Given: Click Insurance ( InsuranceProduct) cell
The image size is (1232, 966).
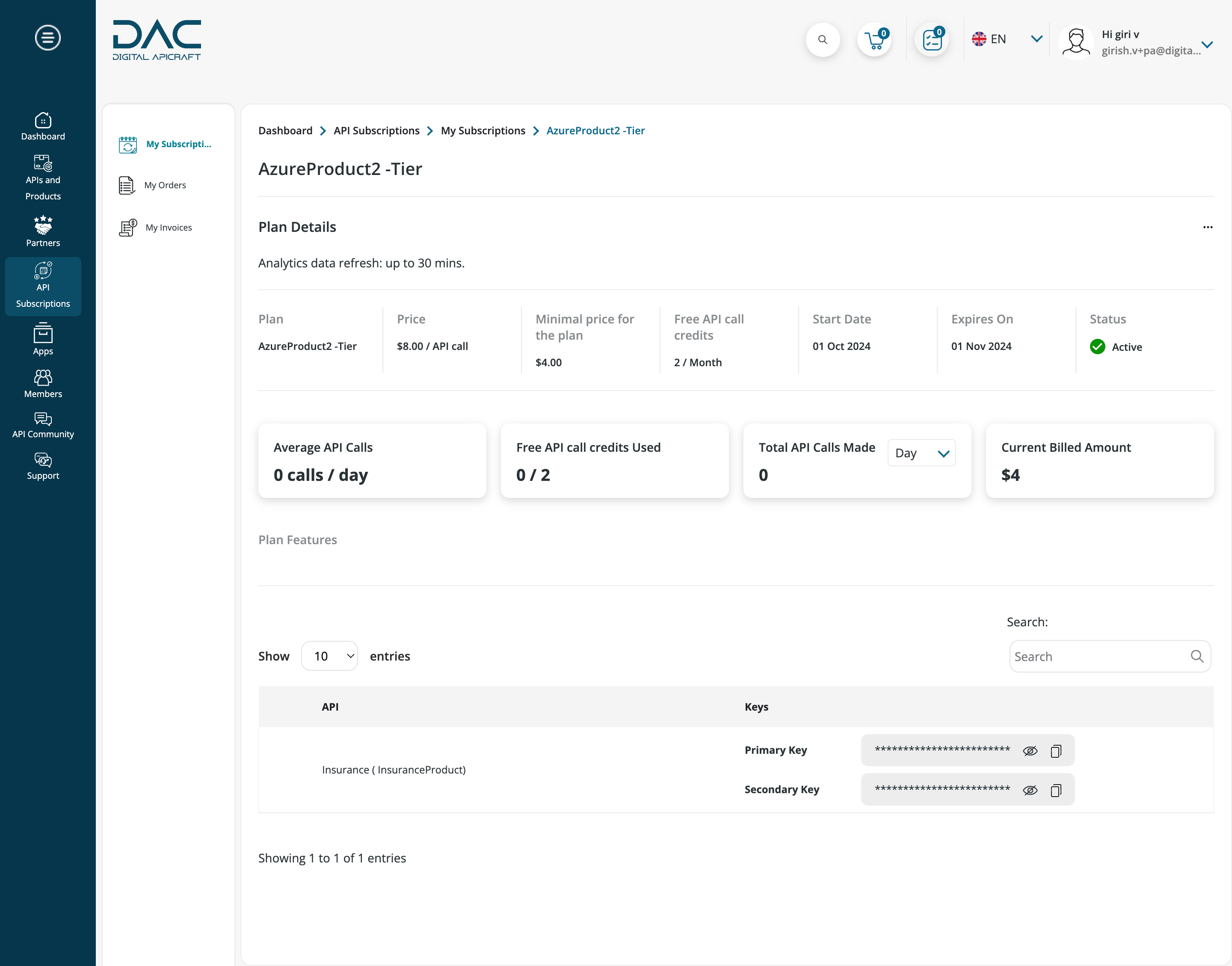Looking at the screenshot, I should [394, 770].
